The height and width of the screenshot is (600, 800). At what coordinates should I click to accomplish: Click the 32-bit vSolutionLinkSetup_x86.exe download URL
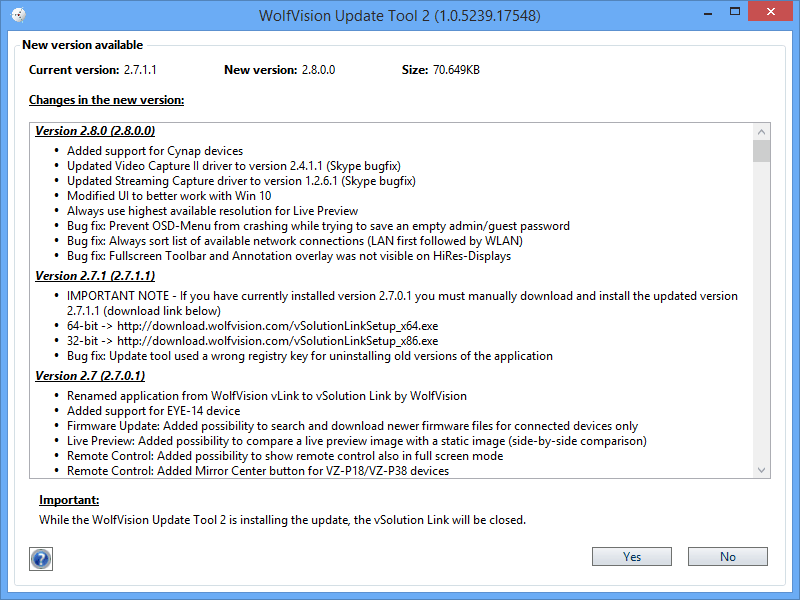tap(278, 341)
